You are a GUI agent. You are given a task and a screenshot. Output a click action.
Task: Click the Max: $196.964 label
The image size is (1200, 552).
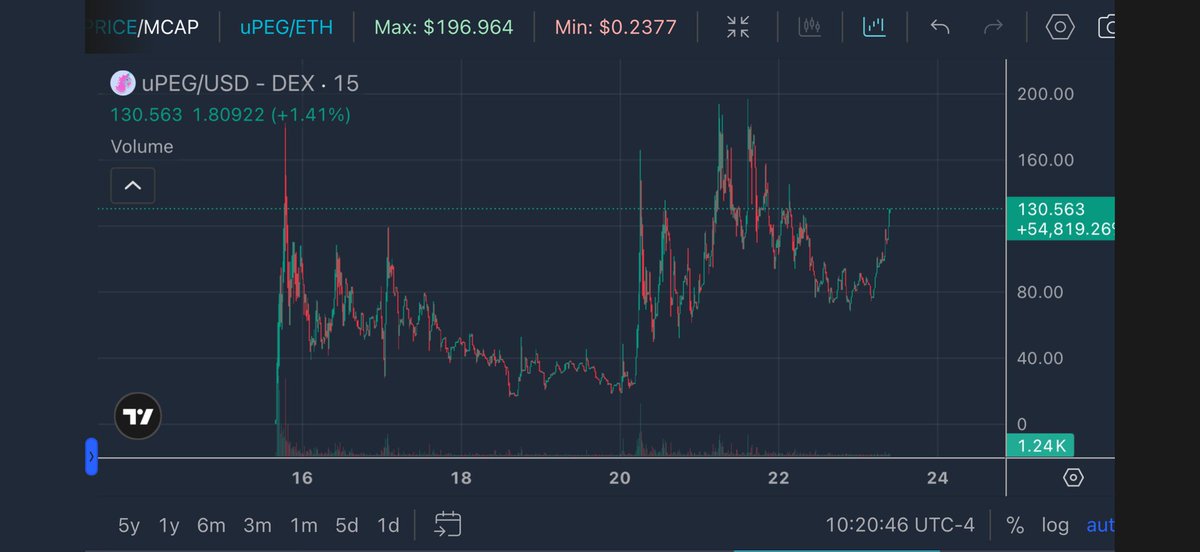[443, 27]
